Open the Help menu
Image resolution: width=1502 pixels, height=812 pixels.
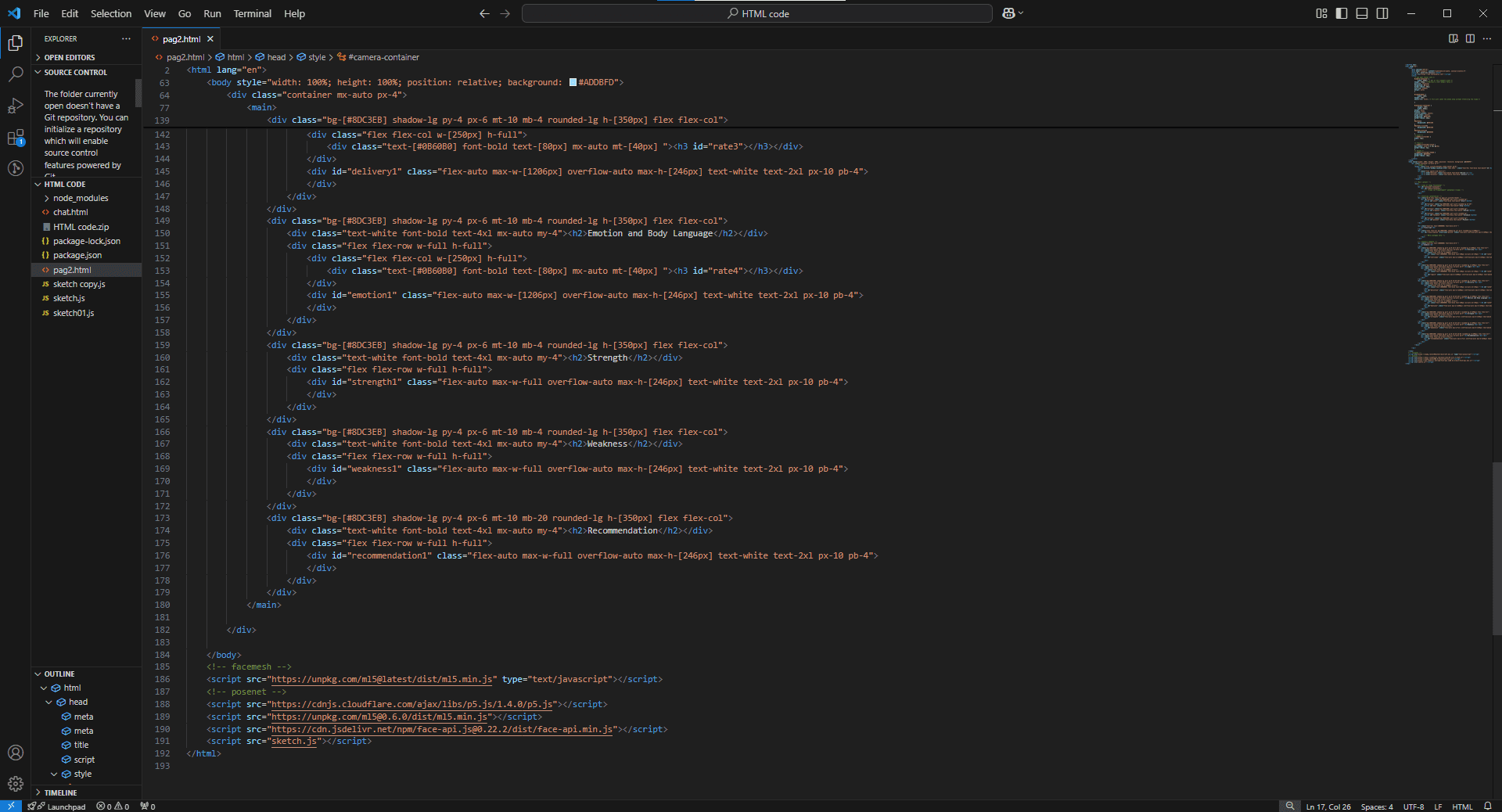coord(295,13)
